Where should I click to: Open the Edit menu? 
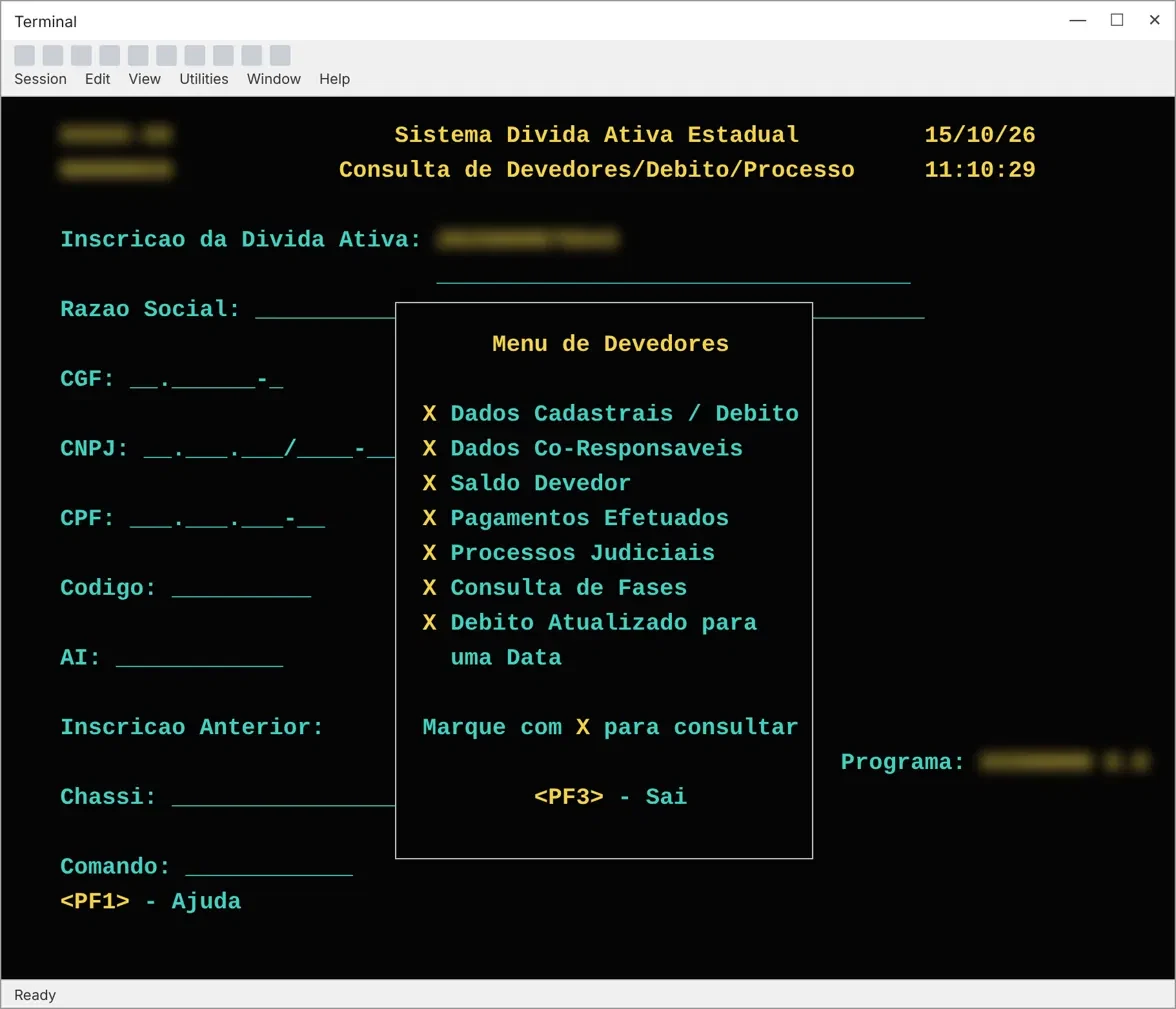point(98,79)
